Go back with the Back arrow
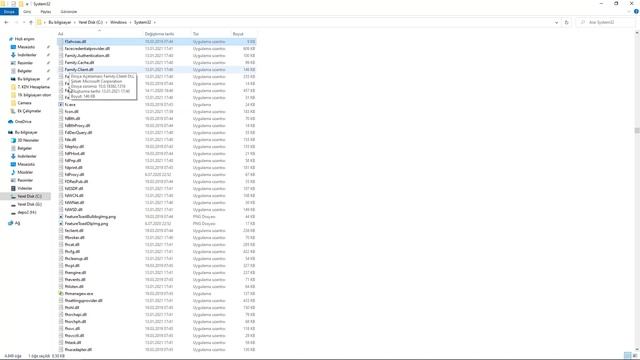The image size is (640, 360). coord(6,22)
